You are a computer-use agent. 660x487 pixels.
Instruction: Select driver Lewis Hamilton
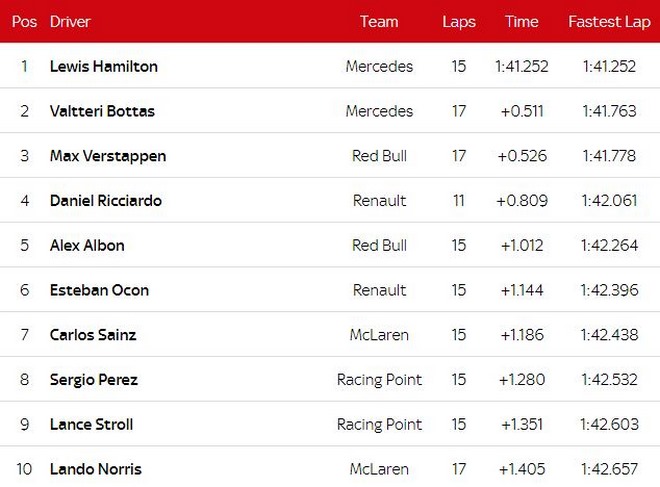pos(104,66)
